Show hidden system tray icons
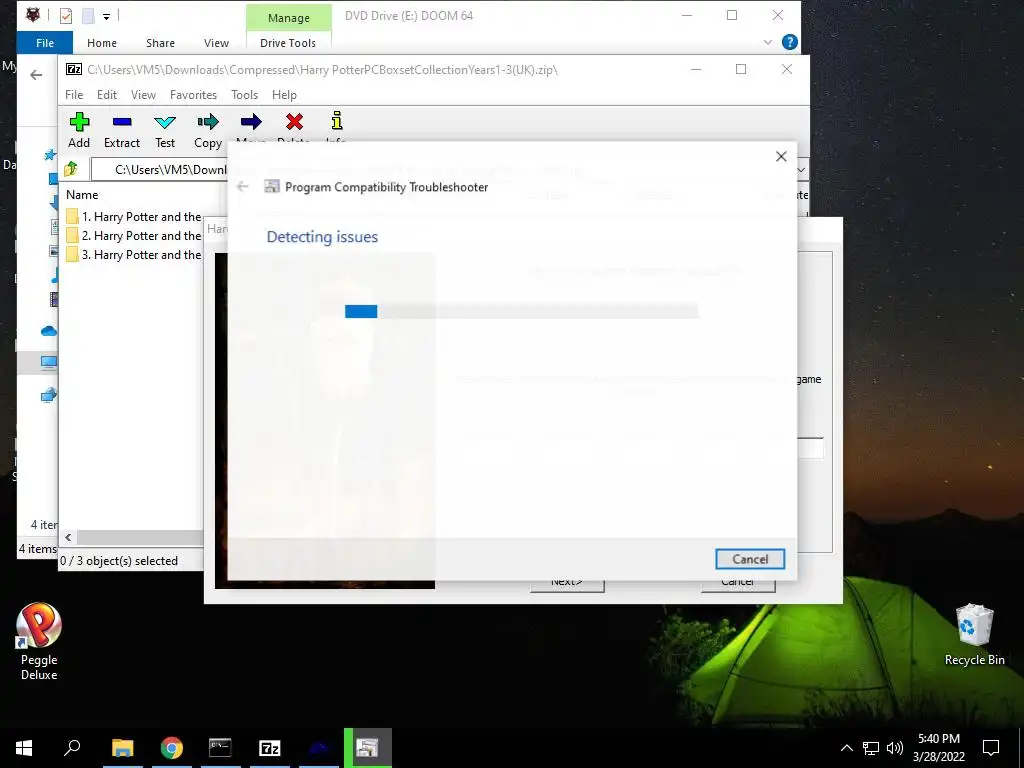Viewport: 1024px width, 768px height. pos(846,748)
